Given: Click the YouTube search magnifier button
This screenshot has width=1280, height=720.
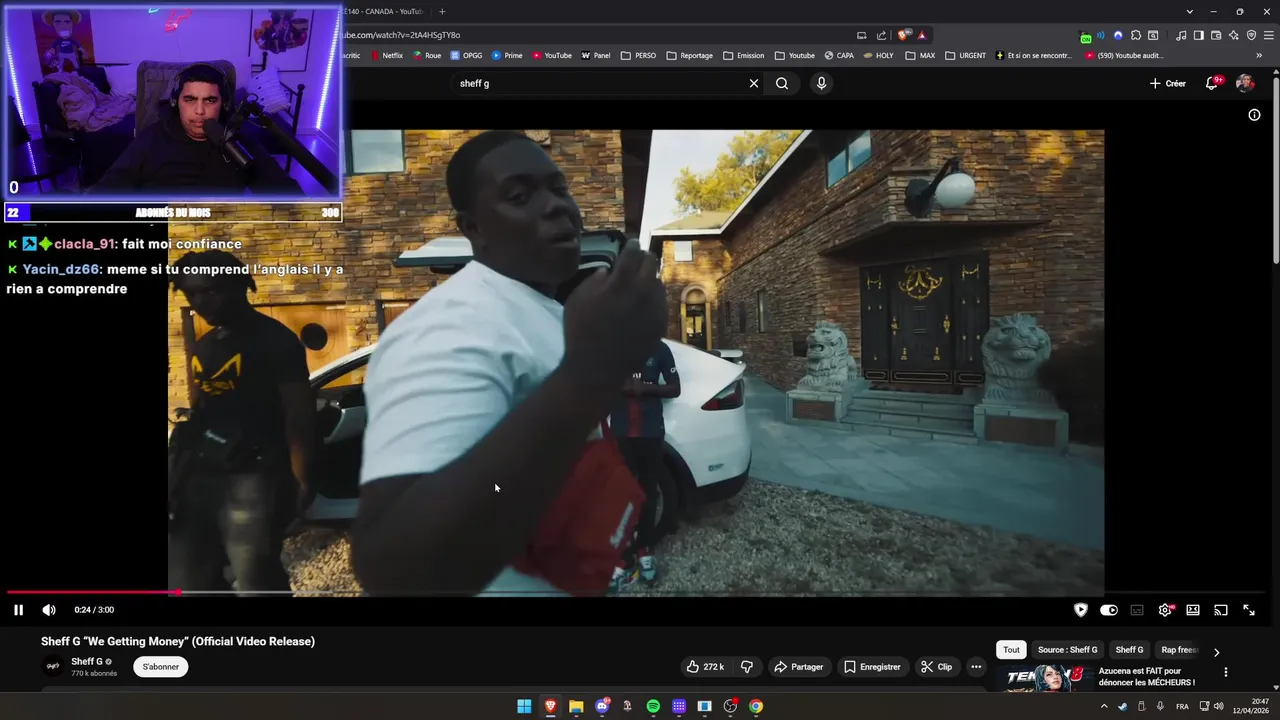Looking at the screenshot, I should [782, 83].
